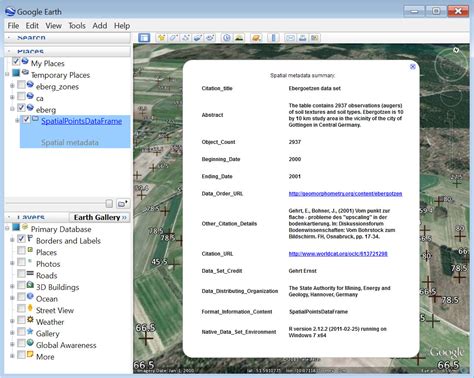Open the geomorphometry.org Data_Order_URL link
The height and width of the screenshot is (378, 474).
(x=345, y=194)
